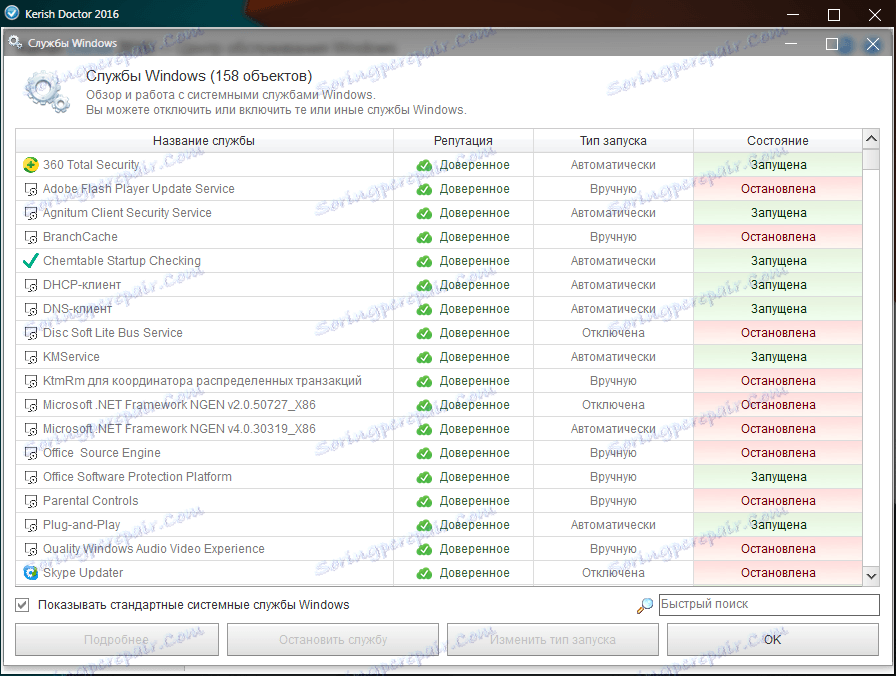The height and width of the screenshot is (676, 896).
Task: Select the Adobe Flash Player Update Service name
Action: [x=139, y=189]
